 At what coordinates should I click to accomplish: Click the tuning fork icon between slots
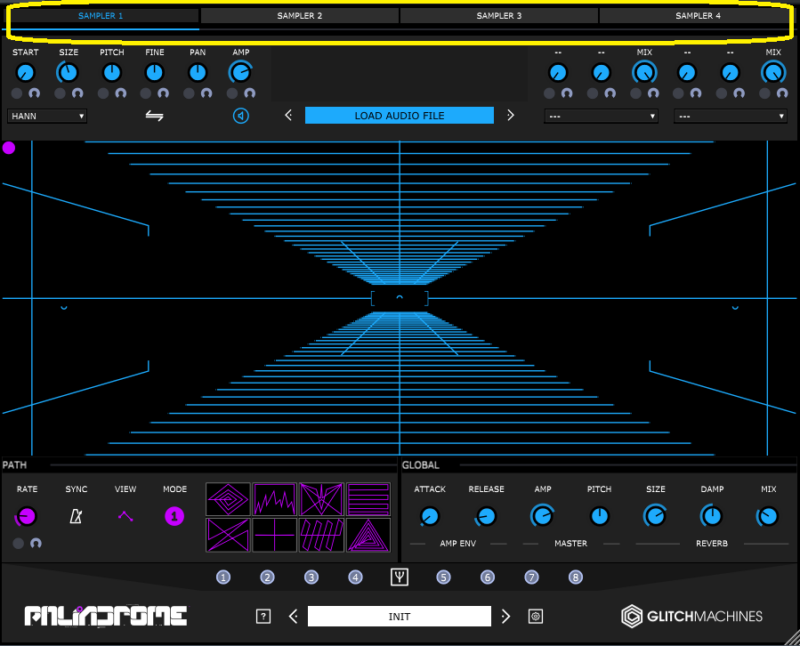click(399, 577)
